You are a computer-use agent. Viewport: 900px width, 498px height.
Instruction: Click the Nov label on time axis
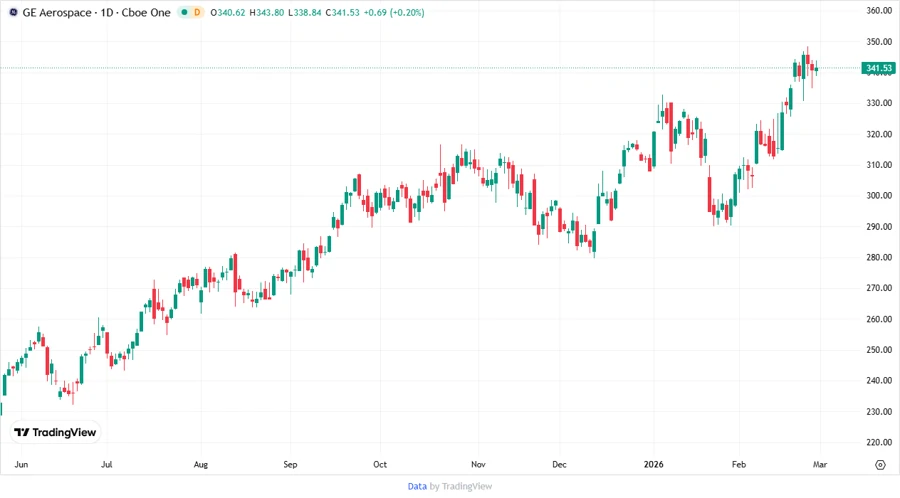click(x=478, y=464)
